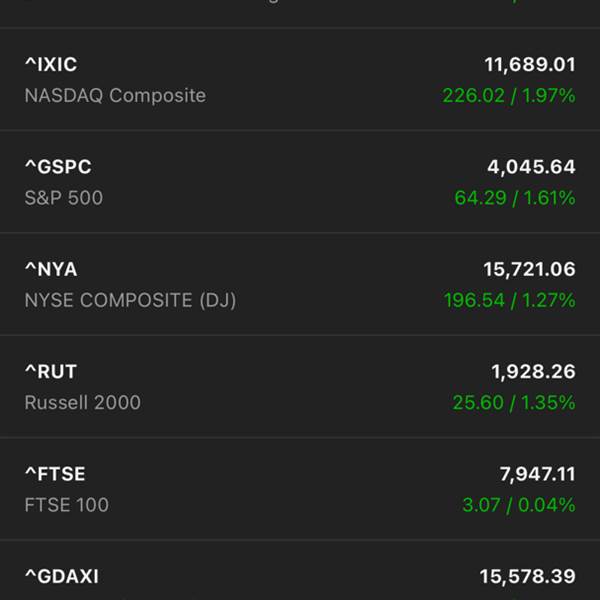Select the FTSE 100 name label

[67, 505]
